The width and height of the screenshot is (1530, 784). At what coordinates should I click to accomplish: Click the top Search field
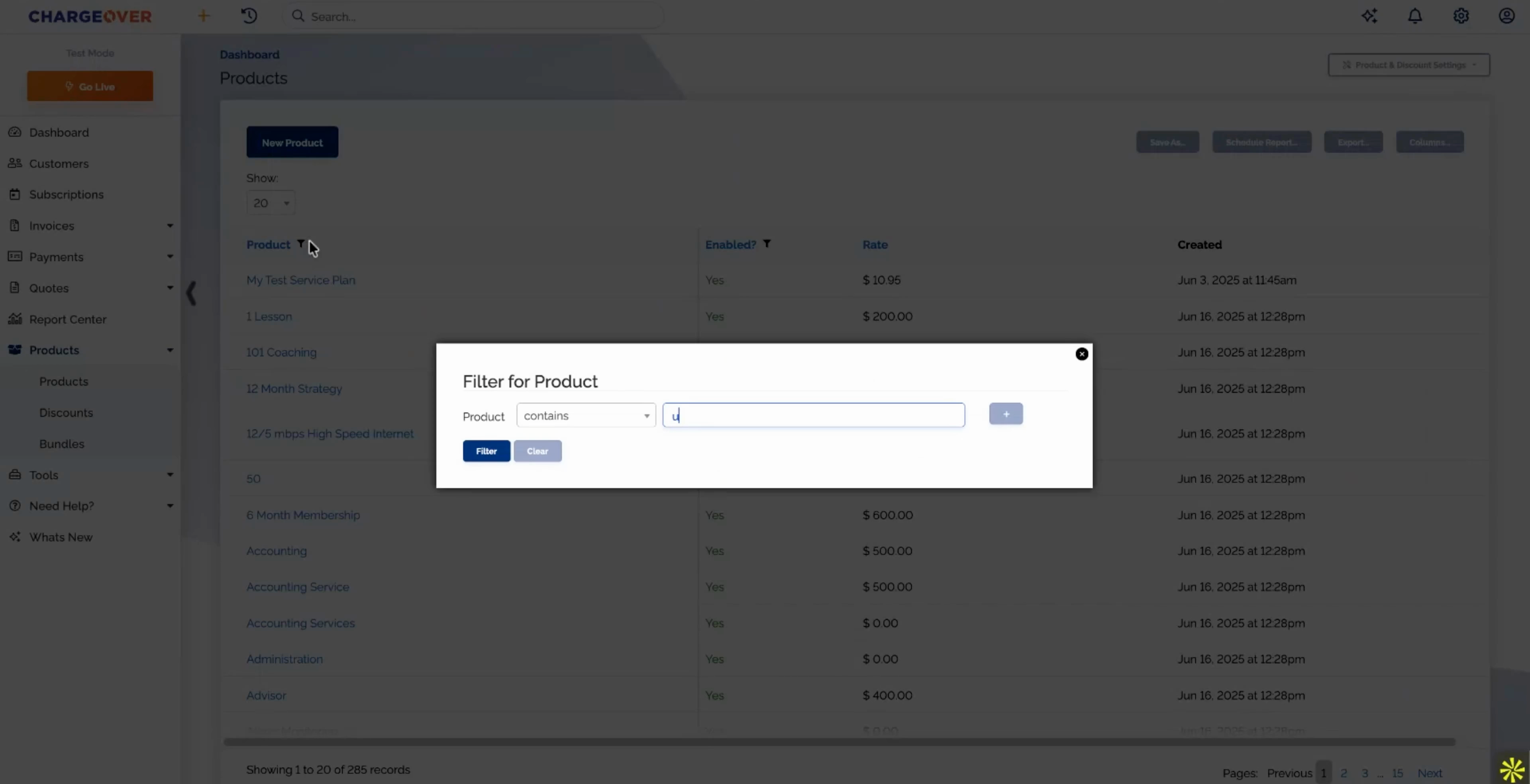click(473, 16)
